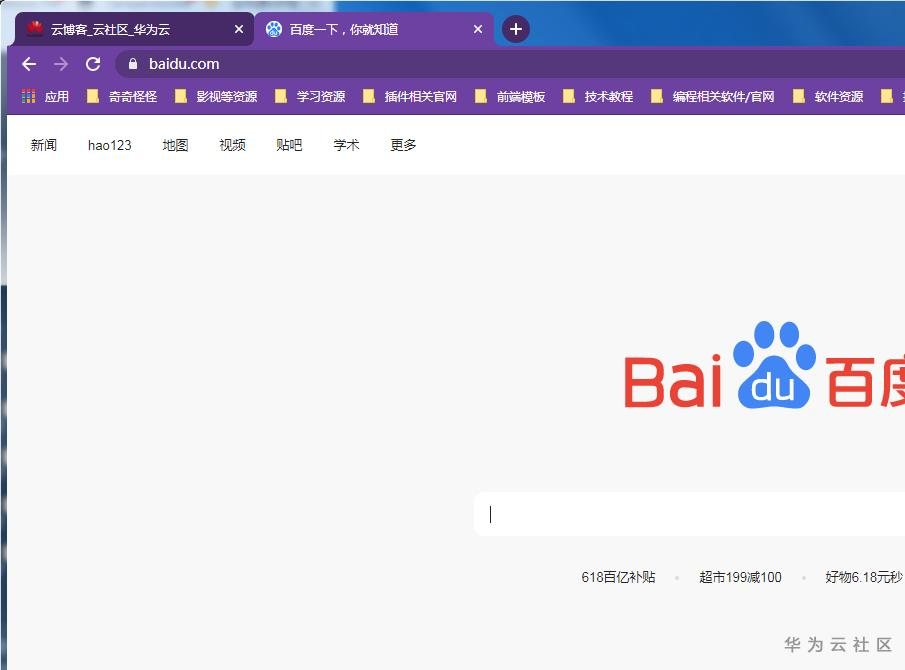Viewport: 905px width, 670px height.
Task: Switch to the 云博客_云社区_华为云 tab
Action: click(x=134, y=29)
